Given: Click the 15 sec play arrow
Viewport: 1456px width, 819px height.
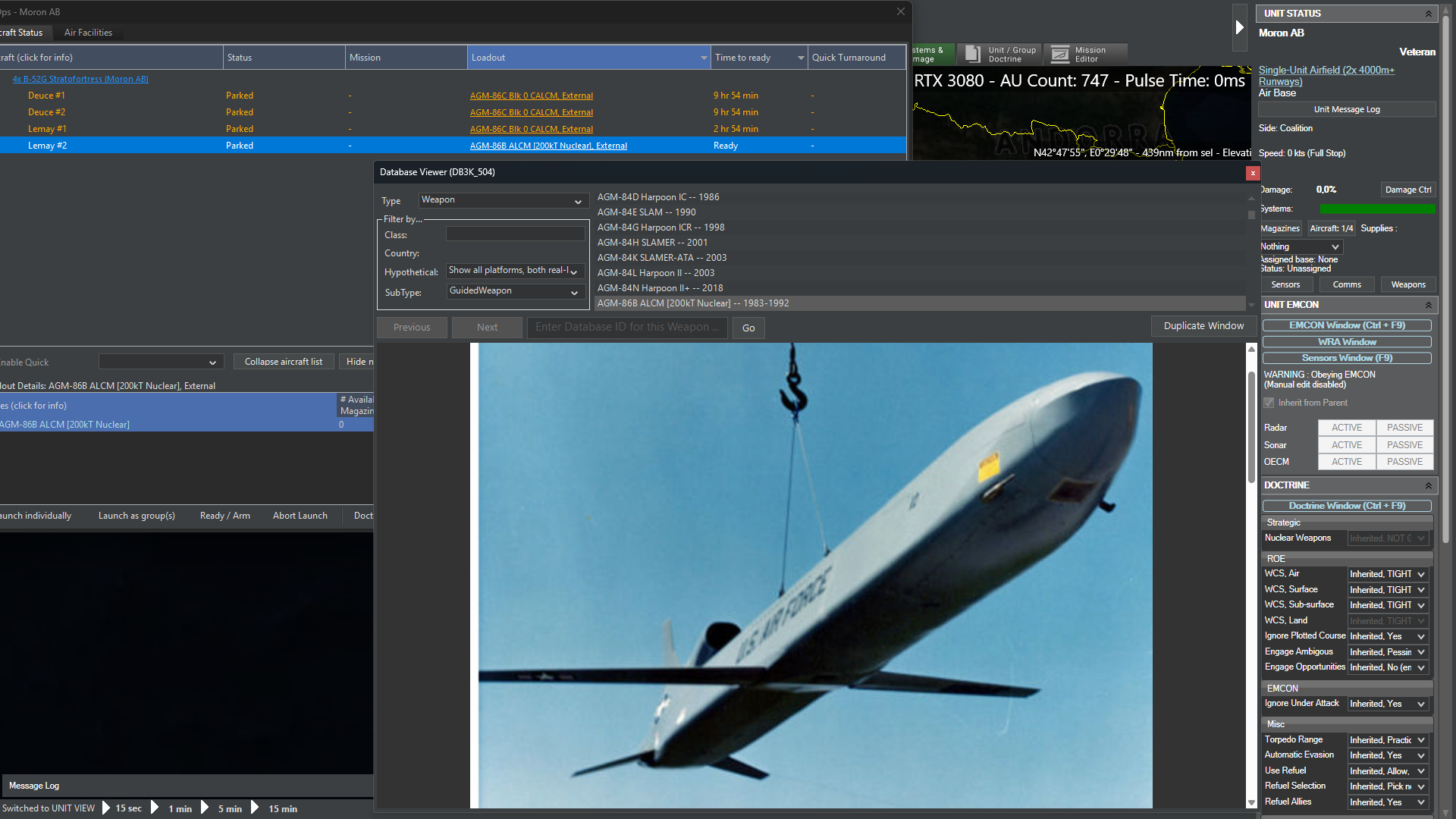Looking at the screenshot, I should point(107,808).
